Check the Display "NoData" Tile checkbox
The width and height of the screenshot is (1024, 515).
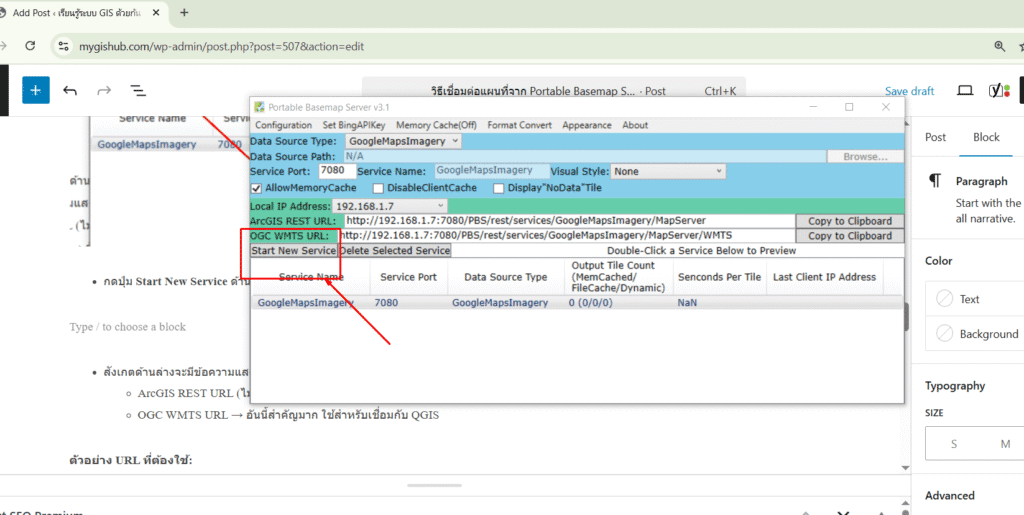pos(499,188)
